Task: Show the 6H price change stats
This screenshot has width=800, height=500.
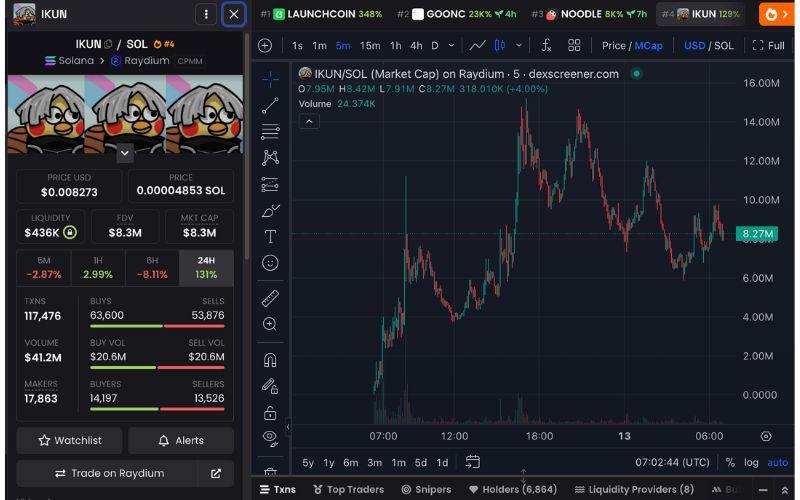Action: pos(152,267)
